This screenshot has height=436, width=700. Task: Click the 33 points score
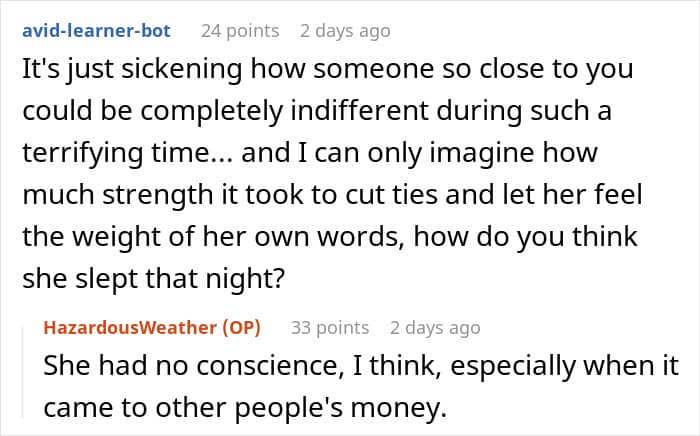330,327
